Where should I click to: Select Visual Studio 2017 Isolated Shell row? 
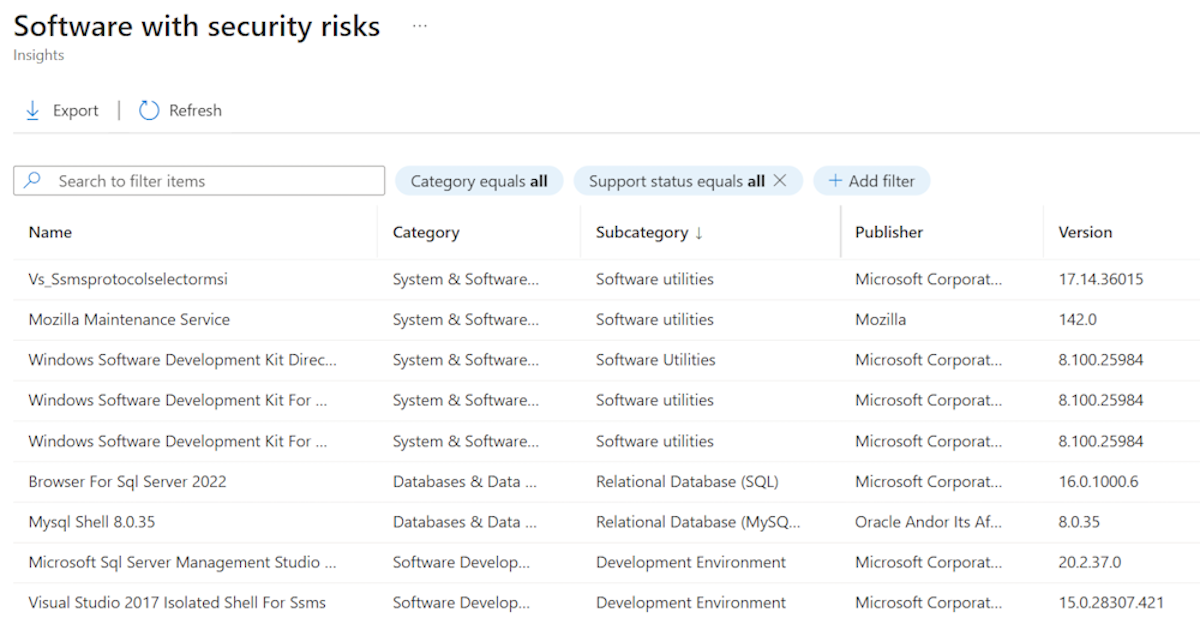(177, 603)
